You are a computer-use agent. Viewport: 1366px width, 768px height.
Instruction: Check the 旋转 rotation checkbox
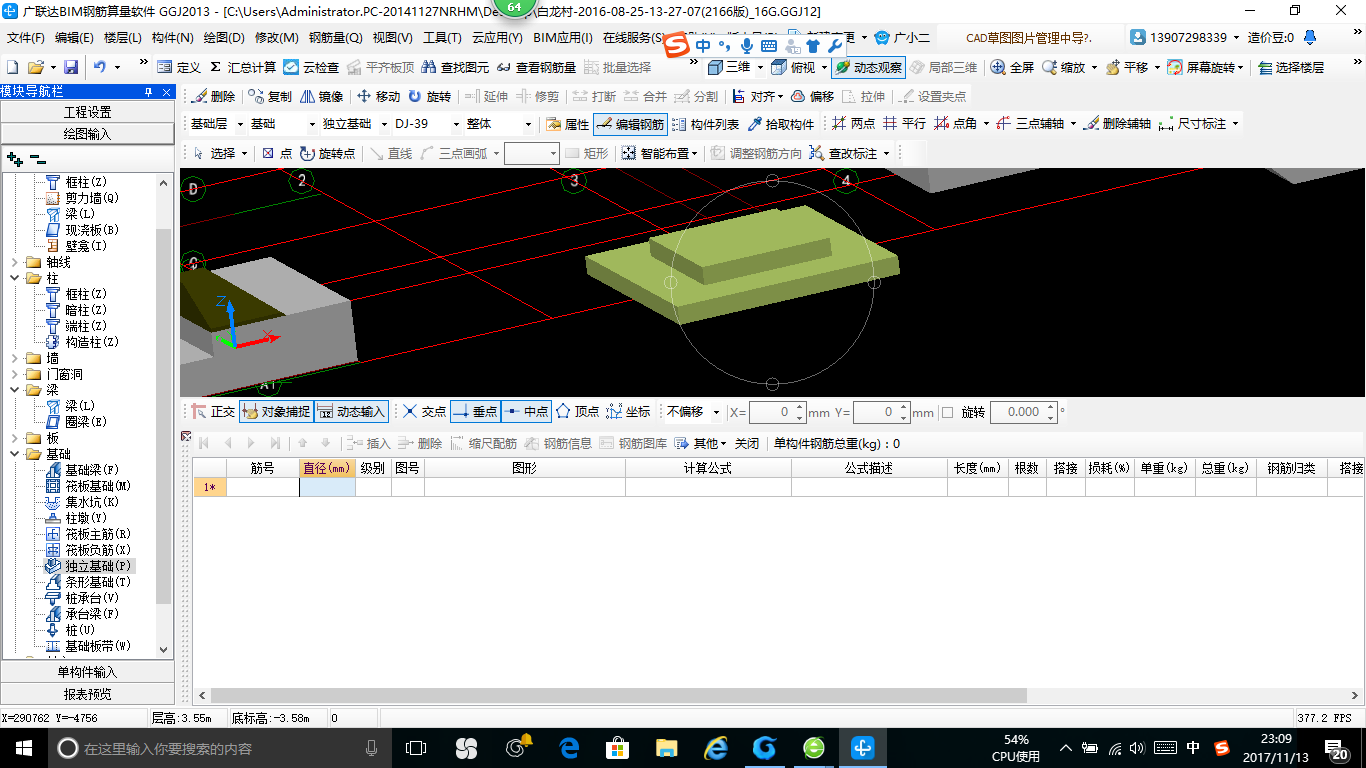tap(948, 412)
